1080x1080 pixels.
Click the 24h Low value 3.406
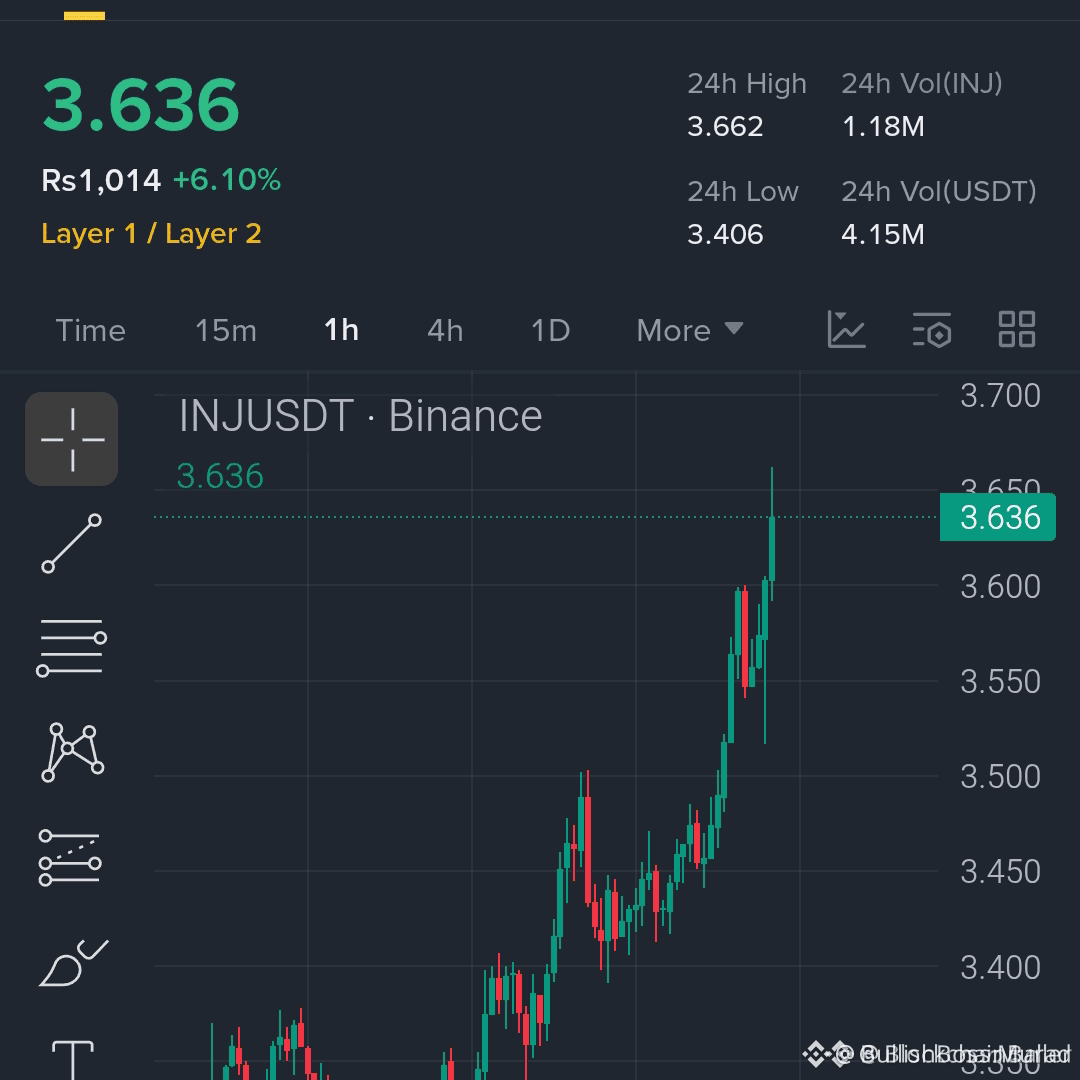tap(725, 234)
